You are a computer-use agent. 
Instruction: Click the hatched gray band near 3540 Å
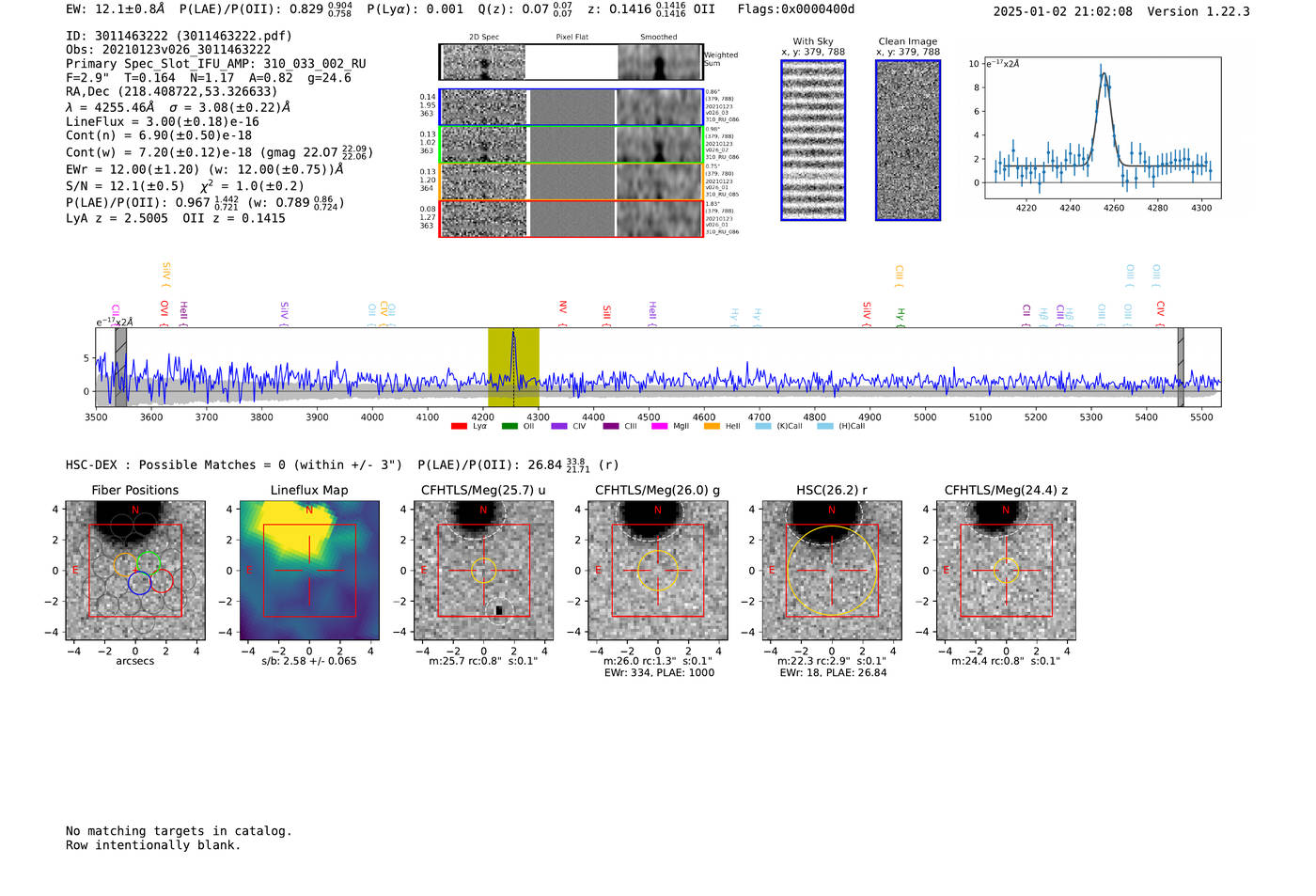click(120, 368)
